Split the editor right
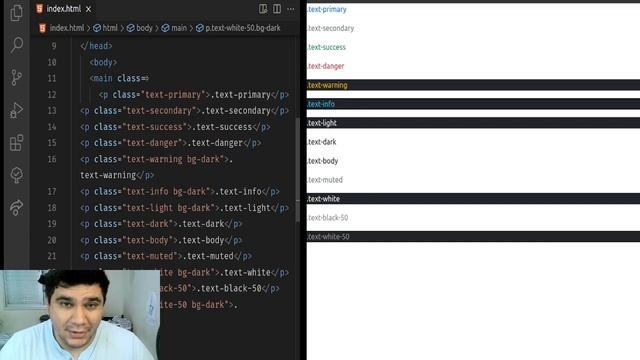This screenshot has width=640, height=360. pos(277,9)
